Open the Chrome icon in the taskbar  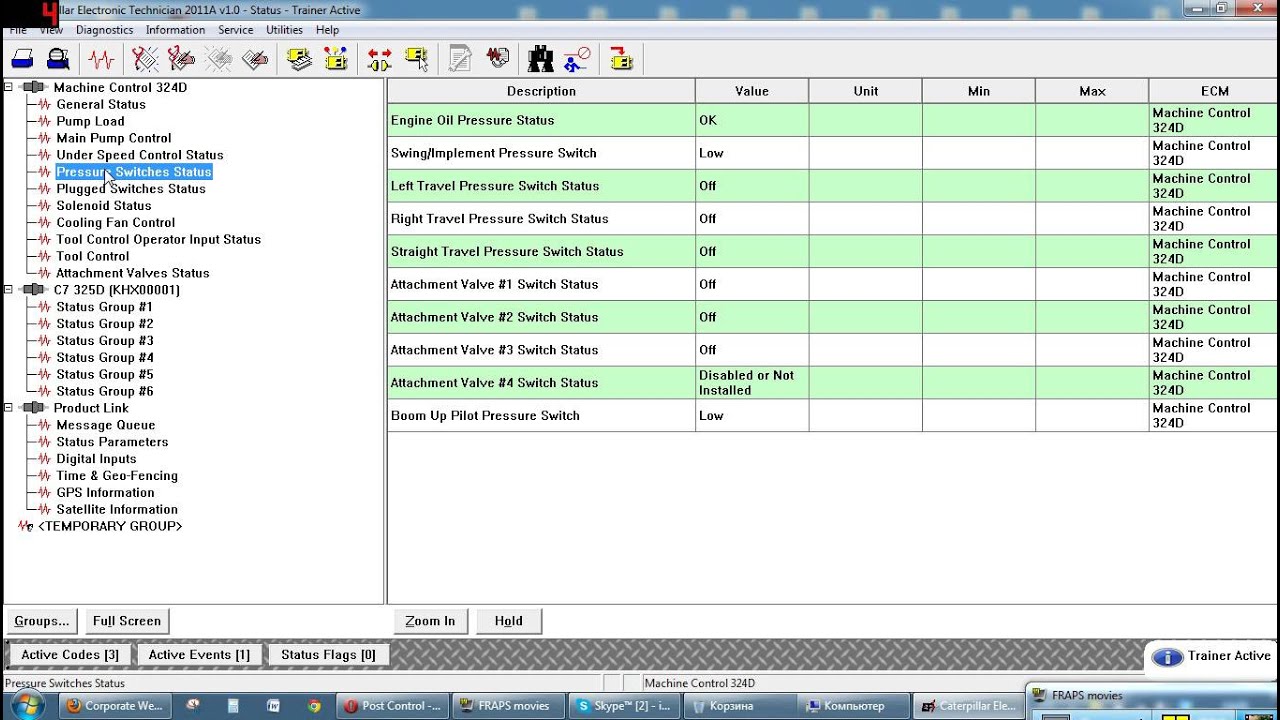(314, 706)
